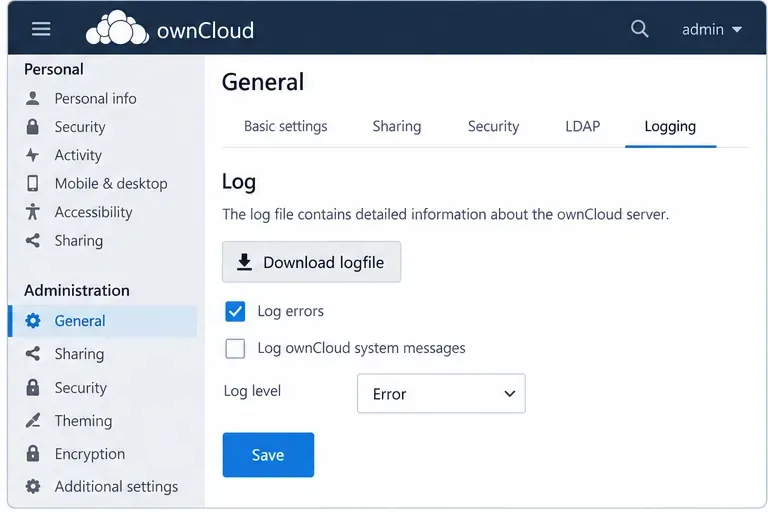The image size is (768, 512).
Task: Open the Log level Error dropdown
Action: tap(441, 393)
